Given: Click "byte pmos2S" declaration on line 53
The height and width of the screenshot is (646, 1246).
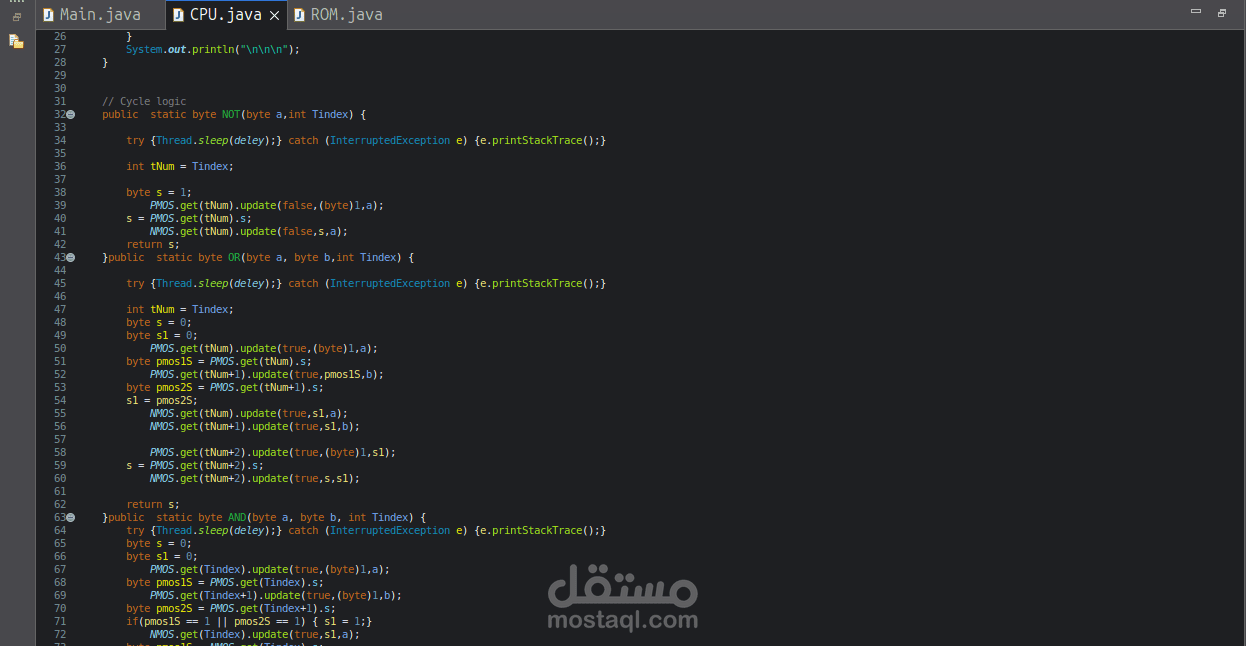Looking at the screenshot, I should (225, 387).
